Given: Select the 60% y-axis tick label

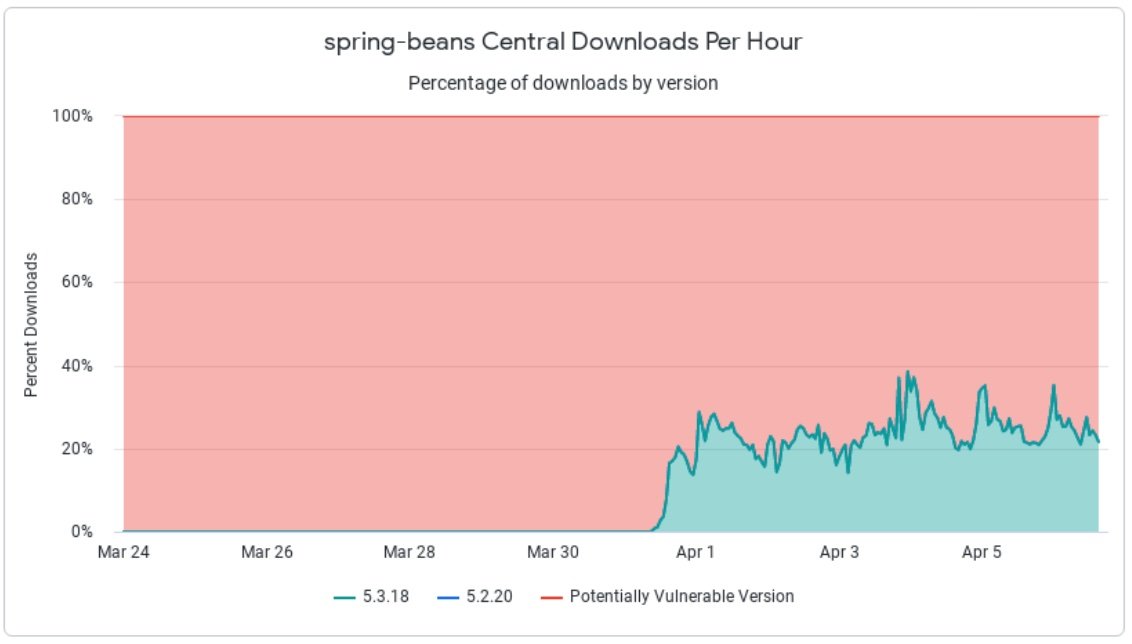Looking at the screenshot, I should 77,282.
